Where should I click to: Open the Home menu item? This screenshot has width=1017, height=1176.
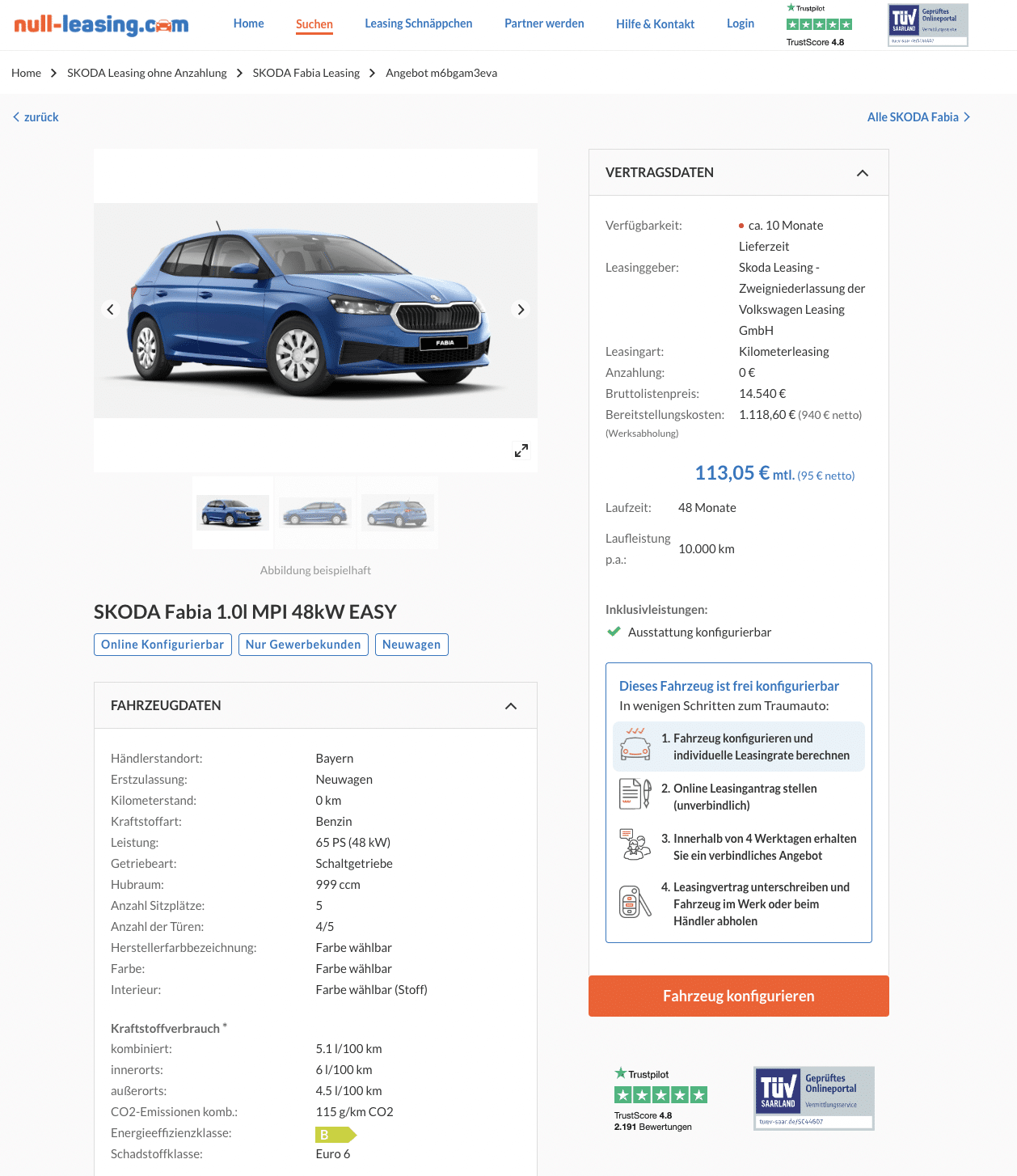(249, 23)
